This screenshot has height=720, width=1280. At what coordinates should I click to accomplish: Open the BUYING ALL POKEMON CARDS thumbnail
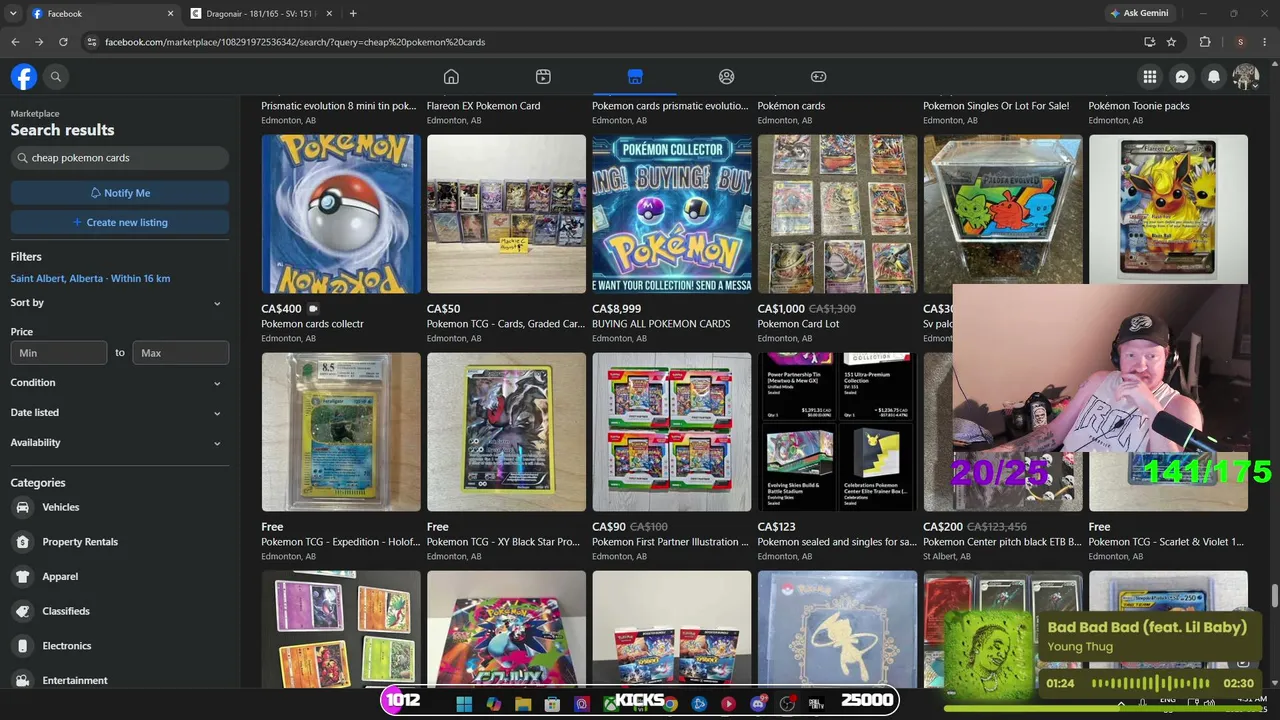tap(672, 214)
